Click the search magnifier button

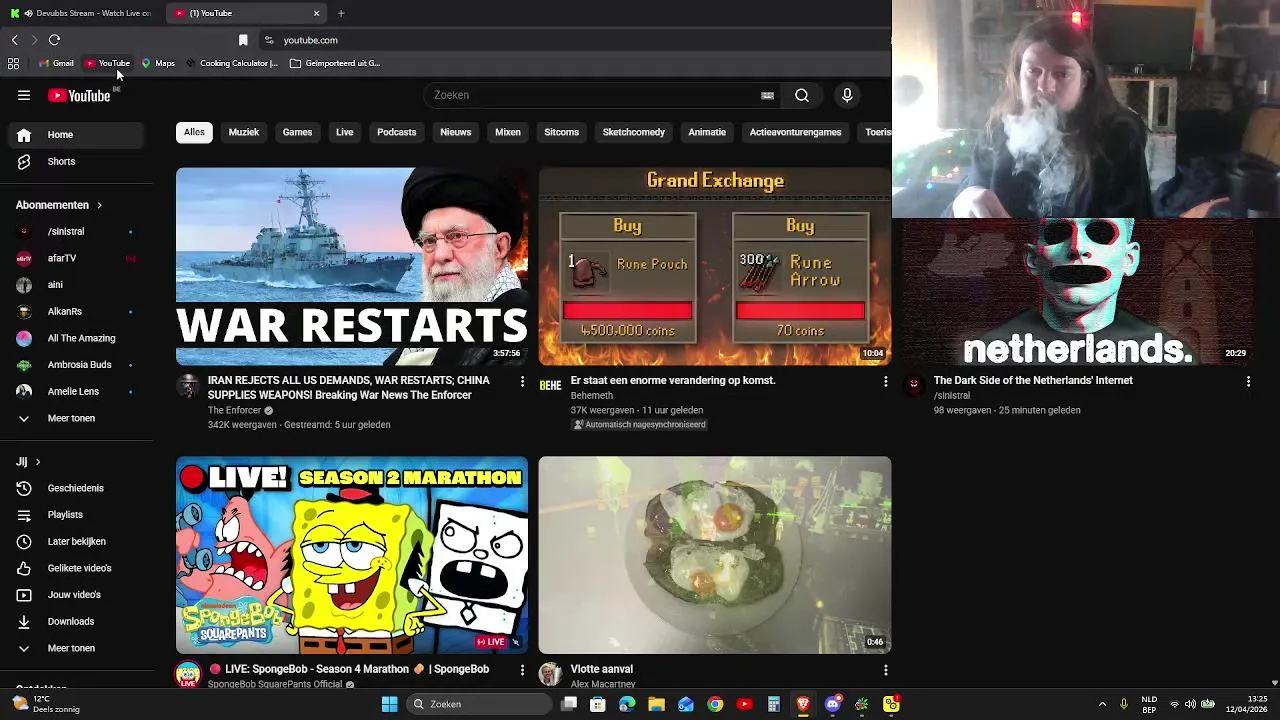pyautogui.click(x=802, y=95)
